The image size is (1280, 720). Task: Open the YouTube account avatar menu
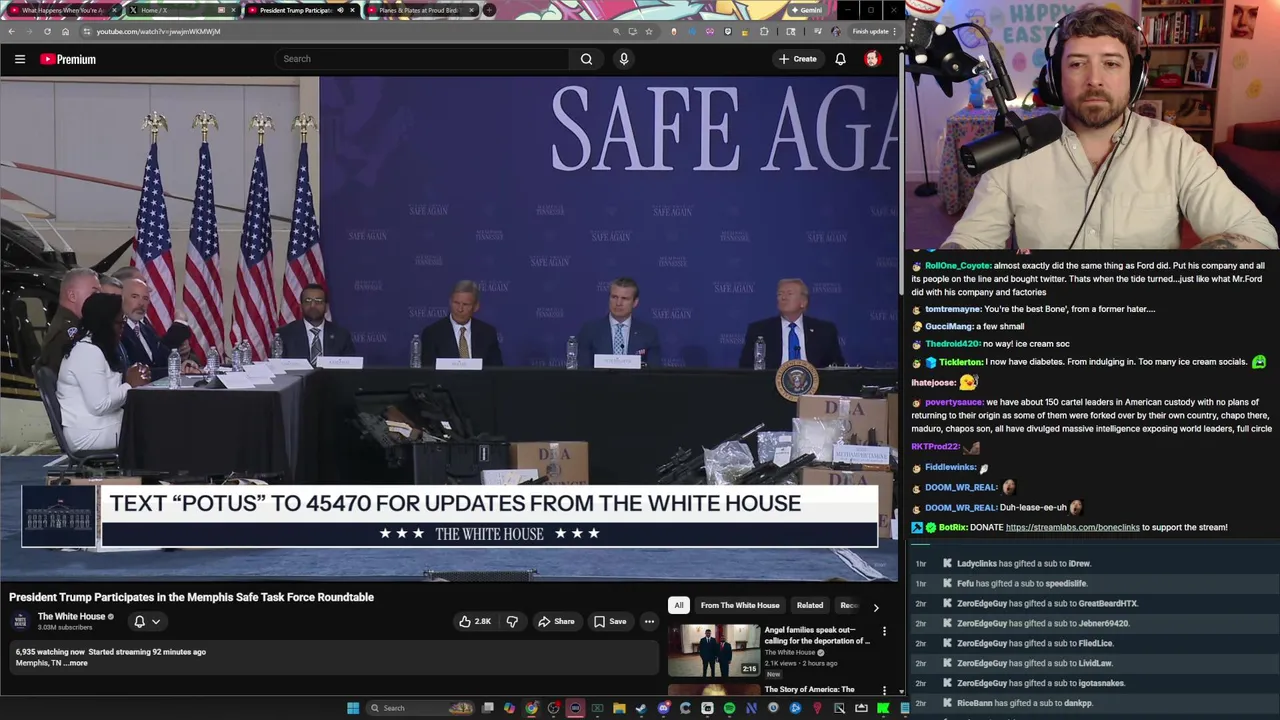872,59
